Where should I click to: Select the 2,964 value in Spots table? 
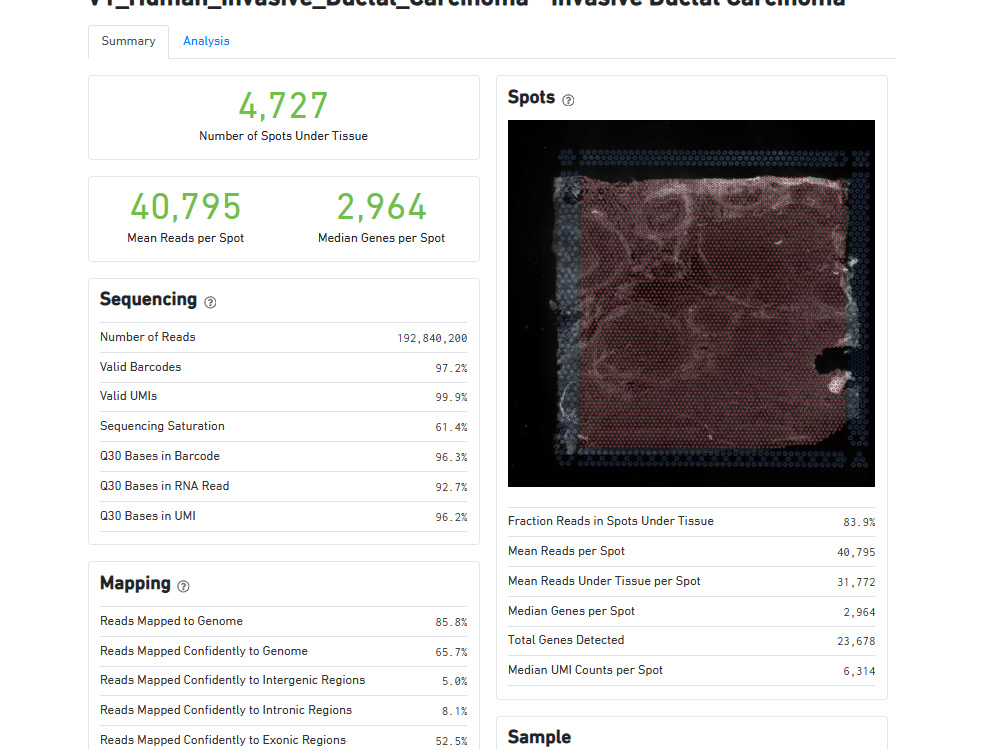(x=859, y=612)
